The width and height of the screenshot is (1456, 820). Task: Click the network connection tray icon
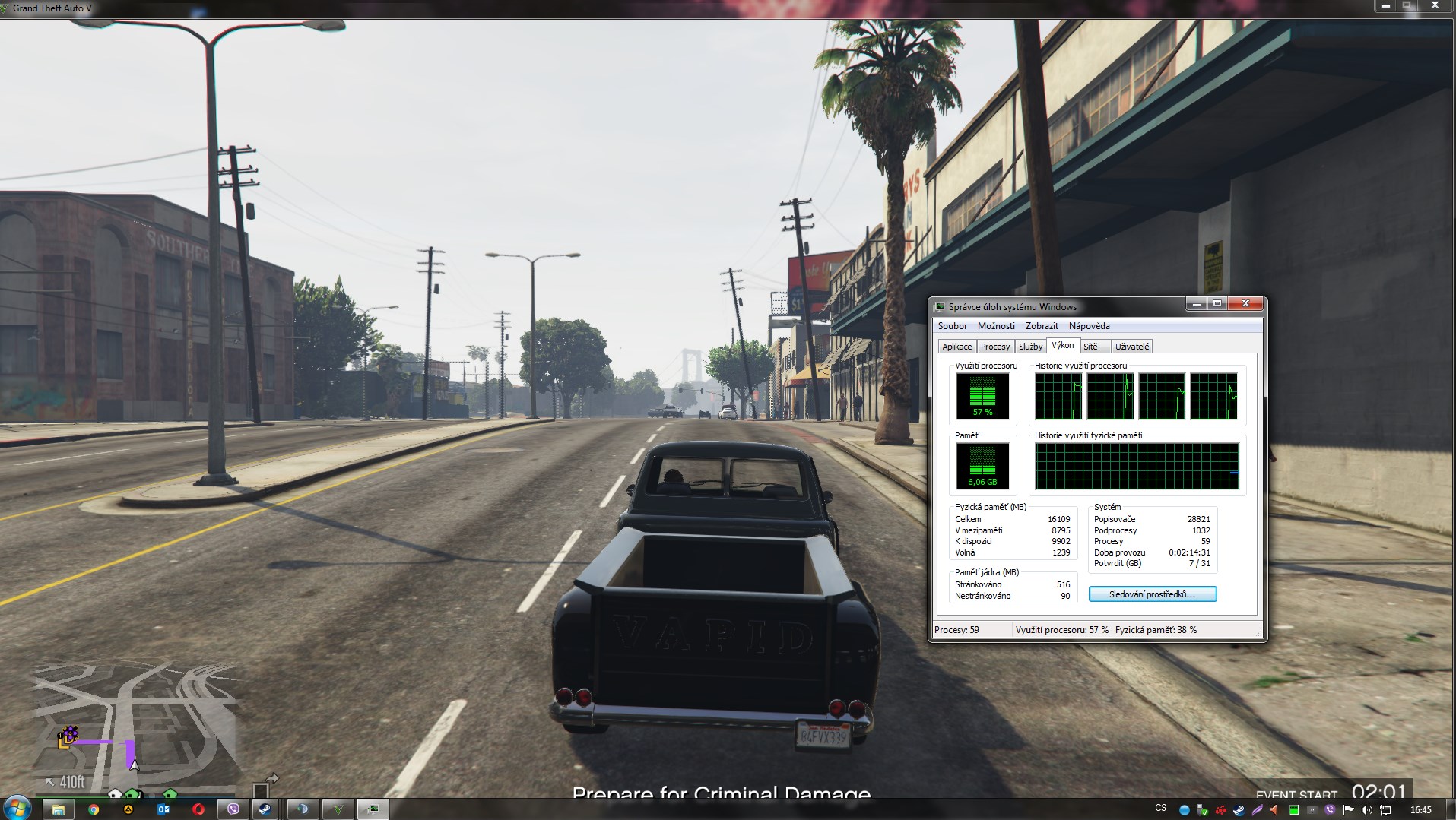1385,810
